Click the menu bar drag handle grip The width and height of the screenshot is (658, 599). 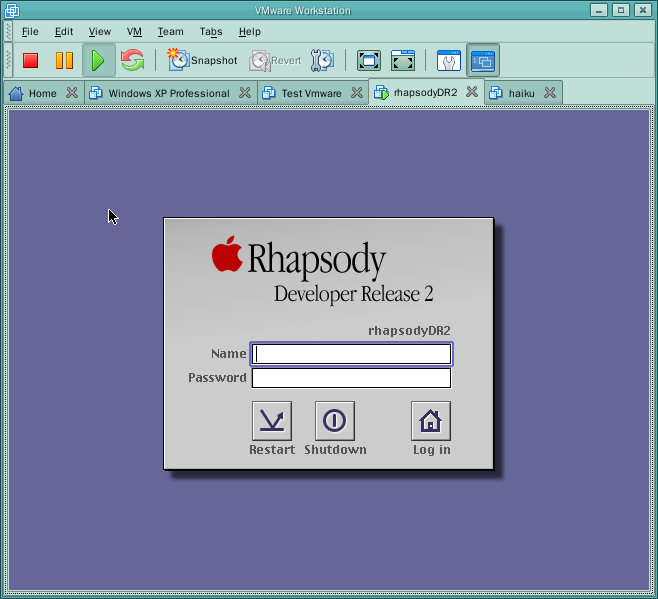click(8, 31)
